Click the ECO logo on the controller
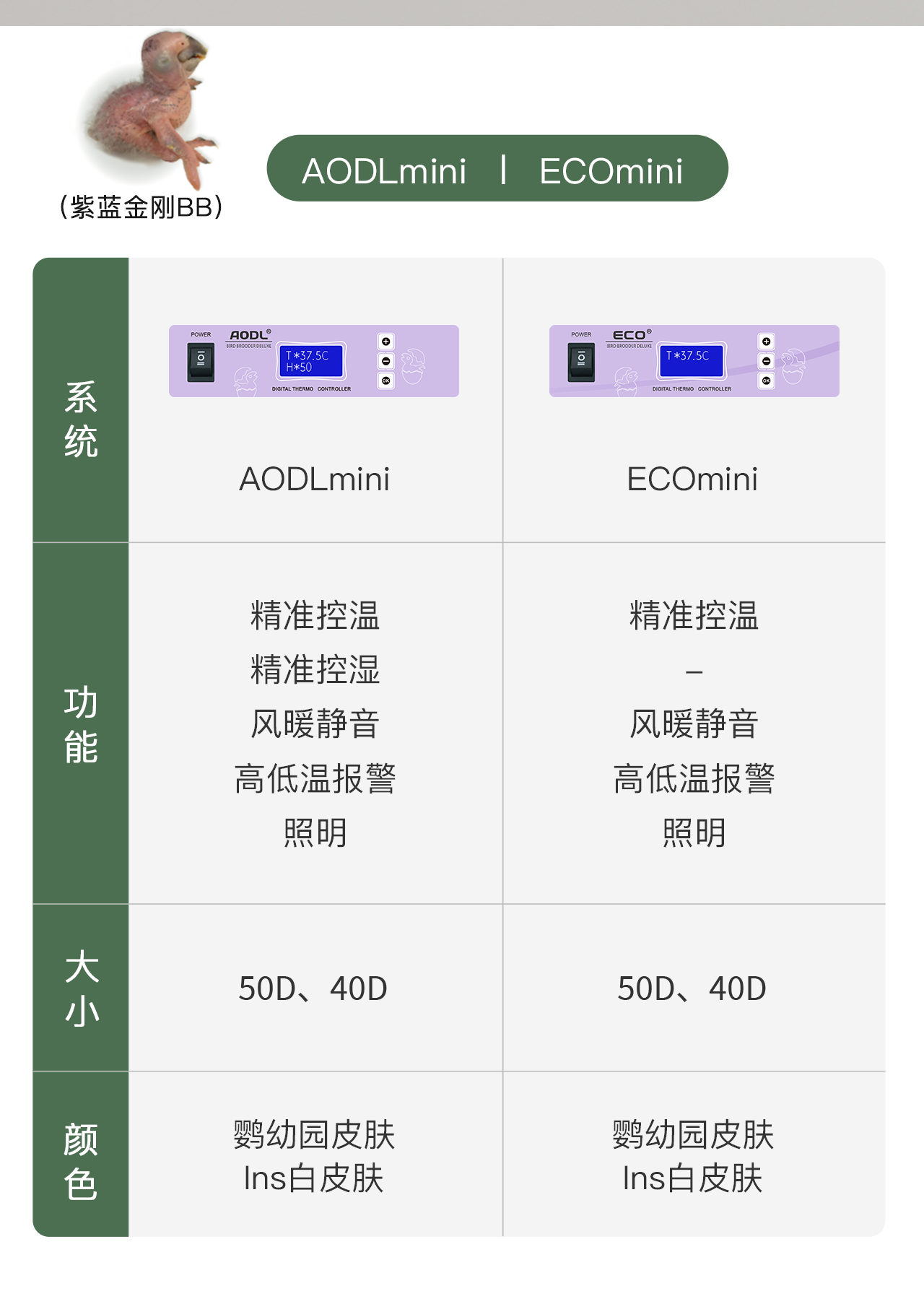The width and height of the screenshot is (924, 1304). 629,335
